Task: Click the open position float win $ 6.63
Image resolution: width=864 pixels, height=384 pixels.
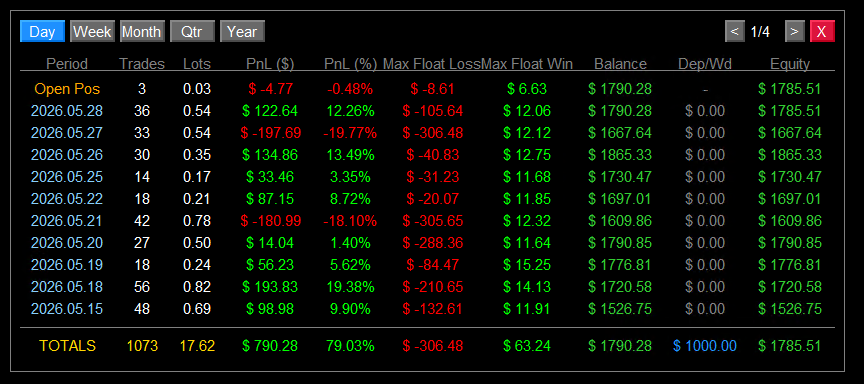Action: pos(527,89)
